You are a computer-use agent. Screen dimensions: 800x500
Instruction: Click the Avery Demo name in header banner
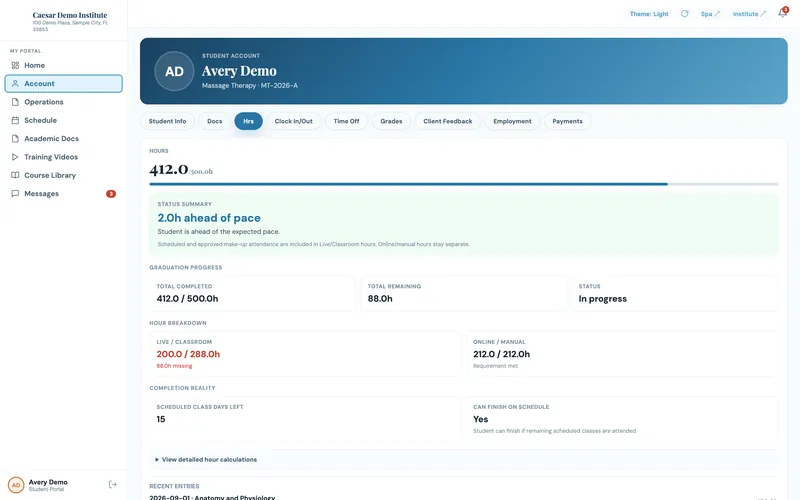click(x=239, y=71)
